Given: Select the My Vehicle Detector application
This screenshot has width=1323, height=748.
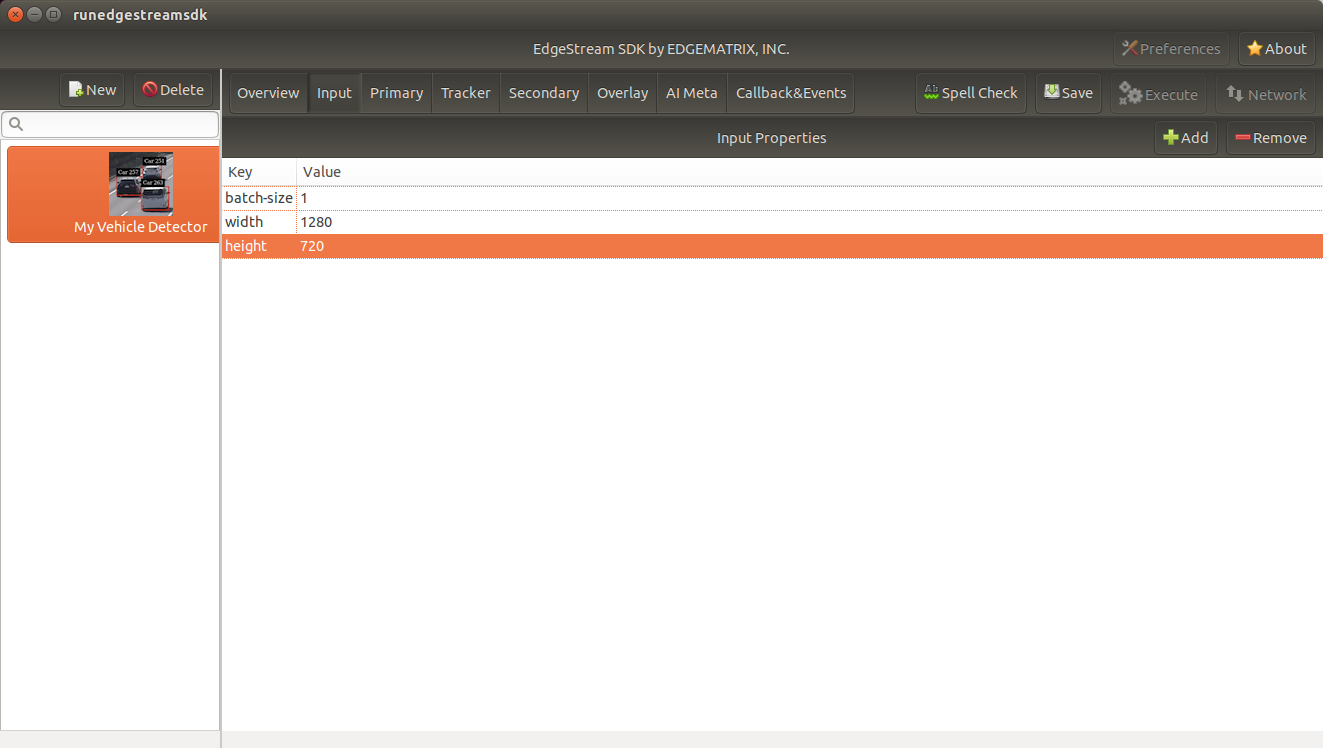Looking at the screenshot, I should 113,195.
